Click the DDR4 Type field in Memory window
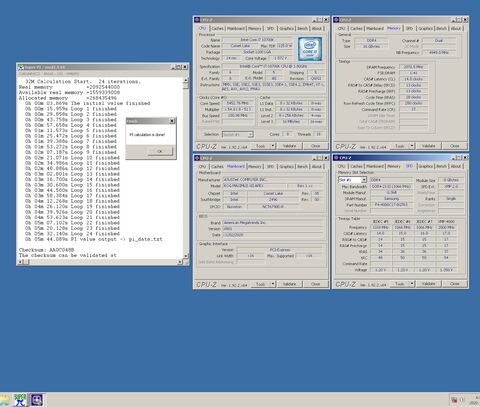The height and width of the screenshot is (407, 480). (x=371, y=40)
